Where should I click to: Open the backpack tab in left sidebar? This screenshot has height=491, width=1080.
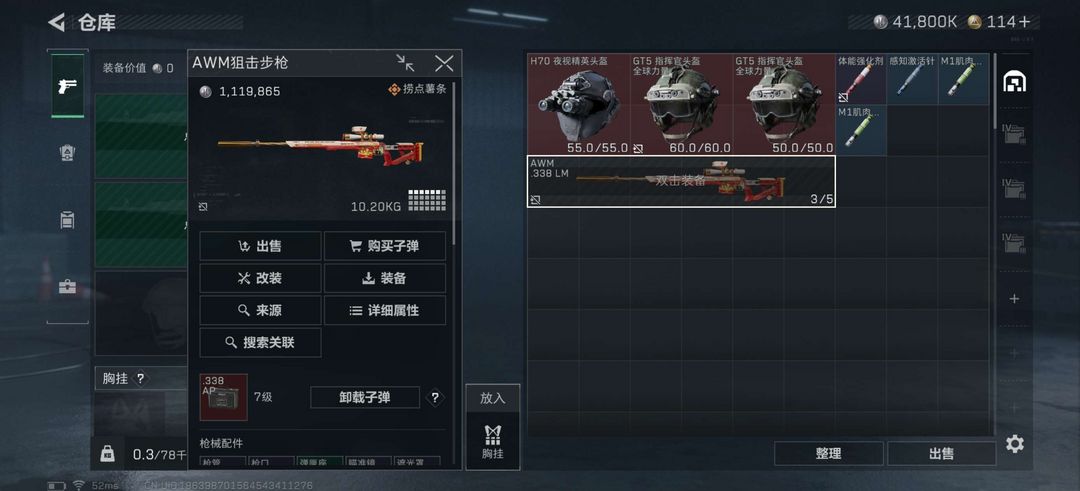(68, 220)
